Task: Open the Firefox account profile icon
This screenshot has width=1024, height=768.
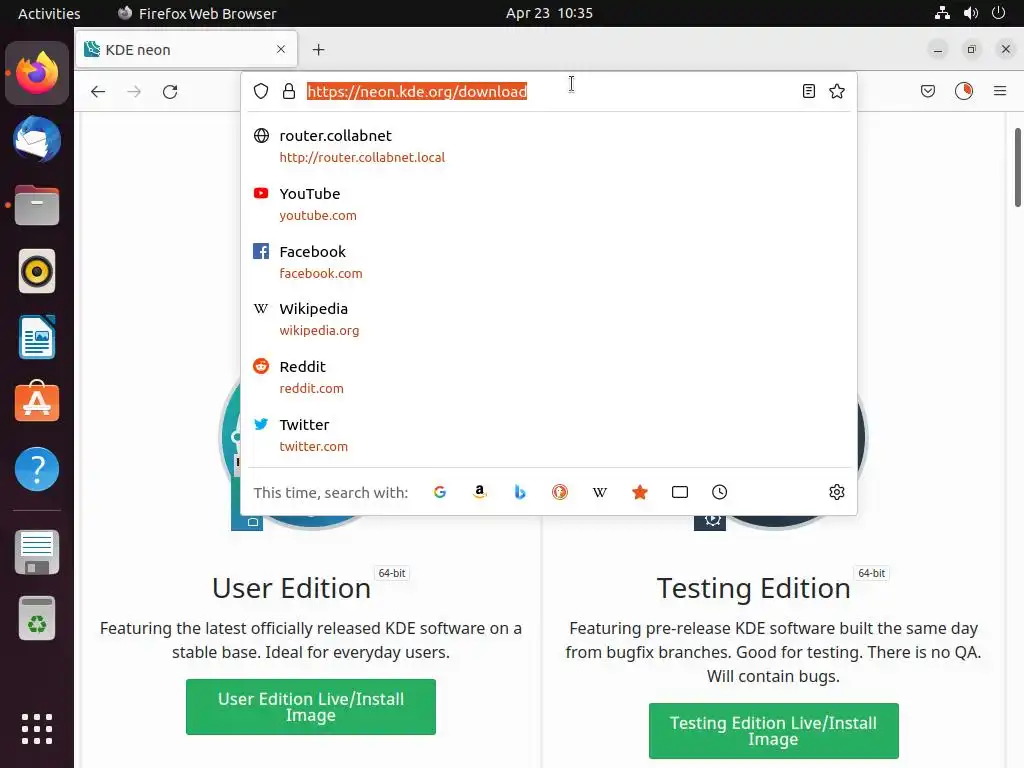Action: [964, 91]
